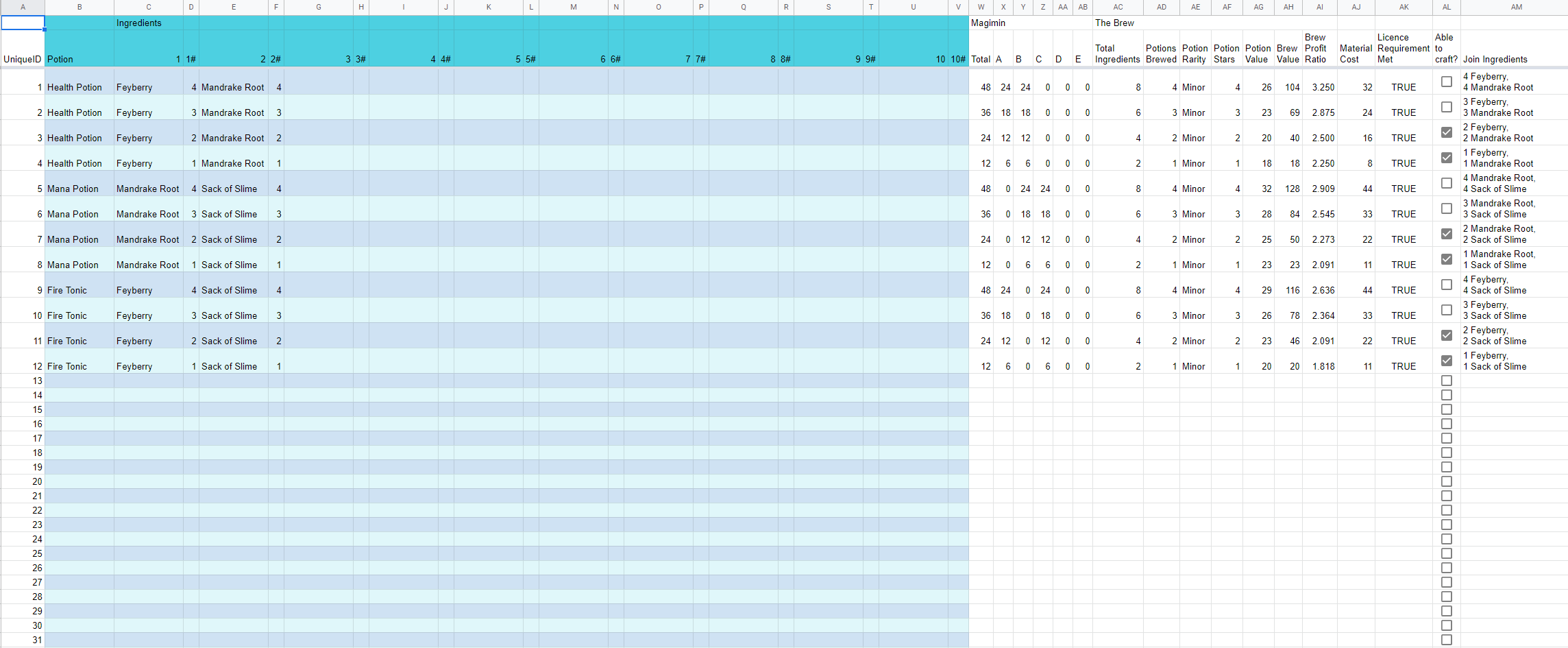Toggle the craft checkbox for Mana Potion row 8
The height and width of the screenshot is (648, 1568).
[1446, 259]
